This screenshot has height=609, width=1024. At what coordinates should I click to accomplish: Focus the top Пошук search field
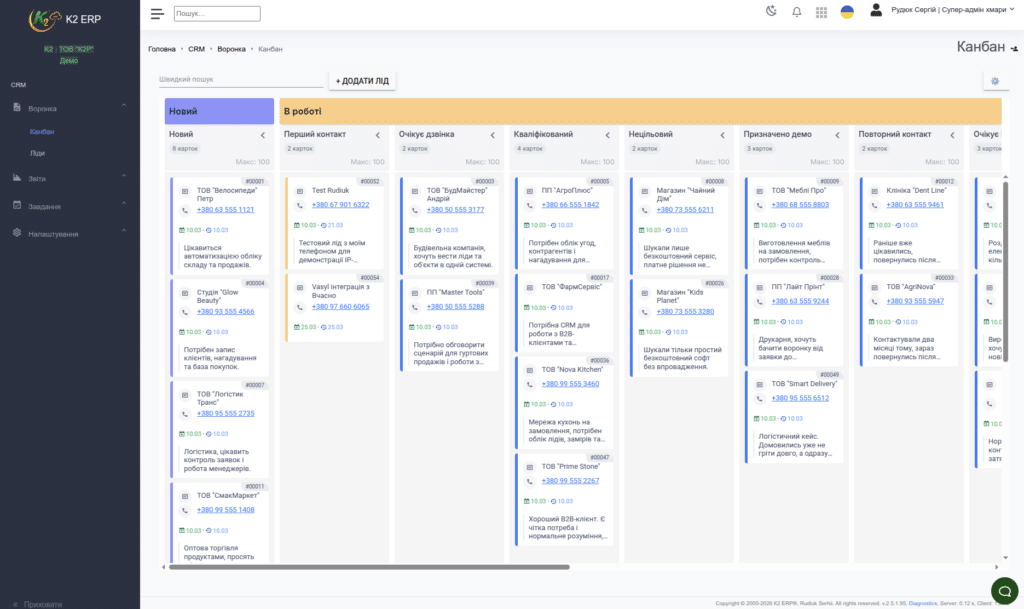(x=217, y=13)
